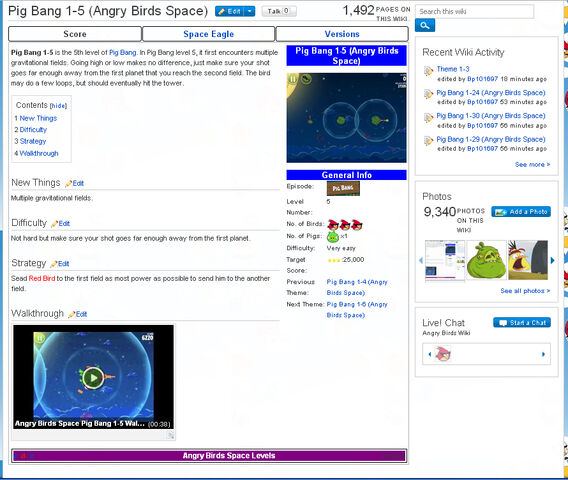
Task: Jump to Difficulty contents entry
Action: [x=33, y=130]
